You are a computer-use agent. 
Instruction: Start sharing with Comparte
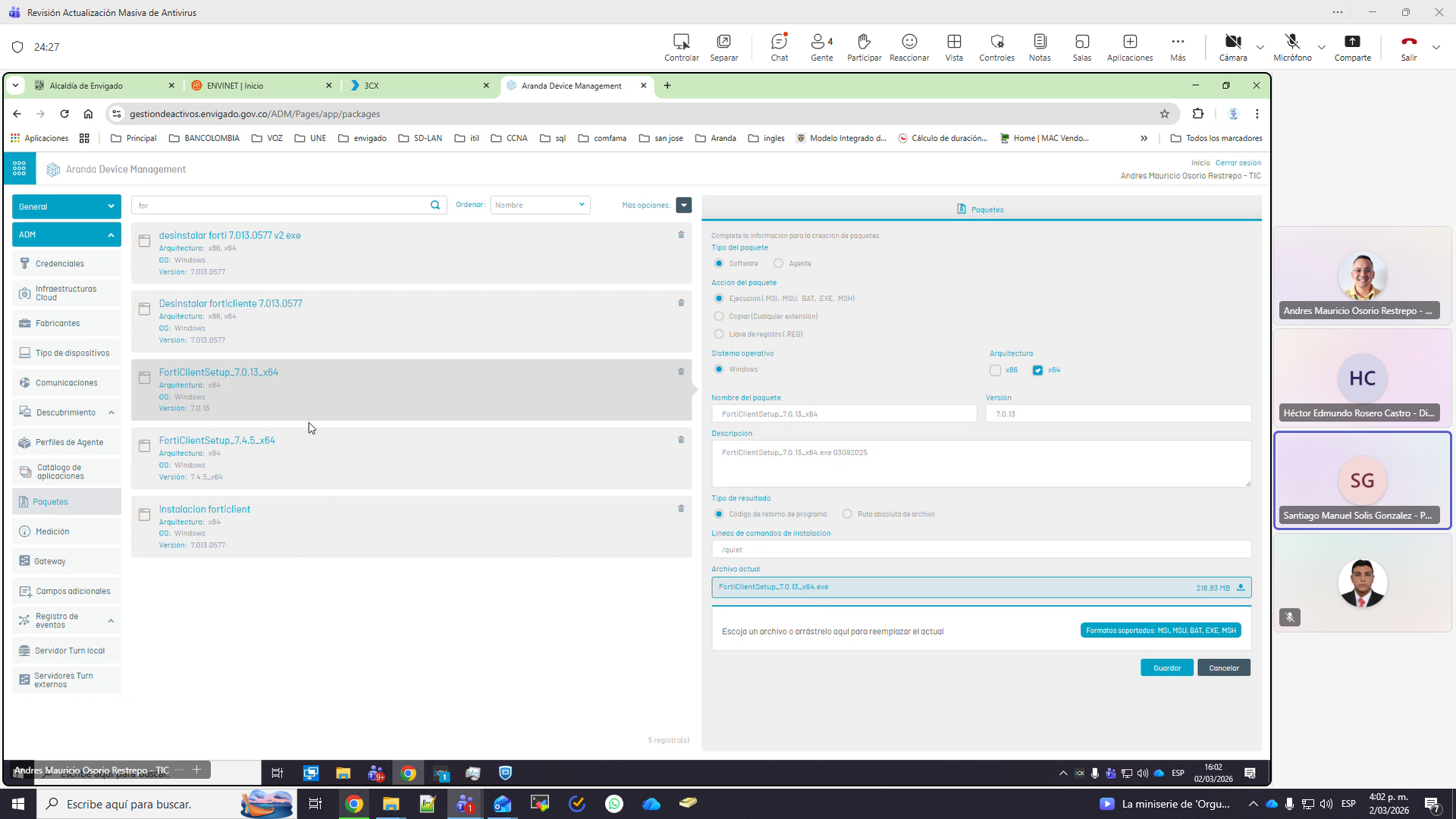coord(1352,47)
